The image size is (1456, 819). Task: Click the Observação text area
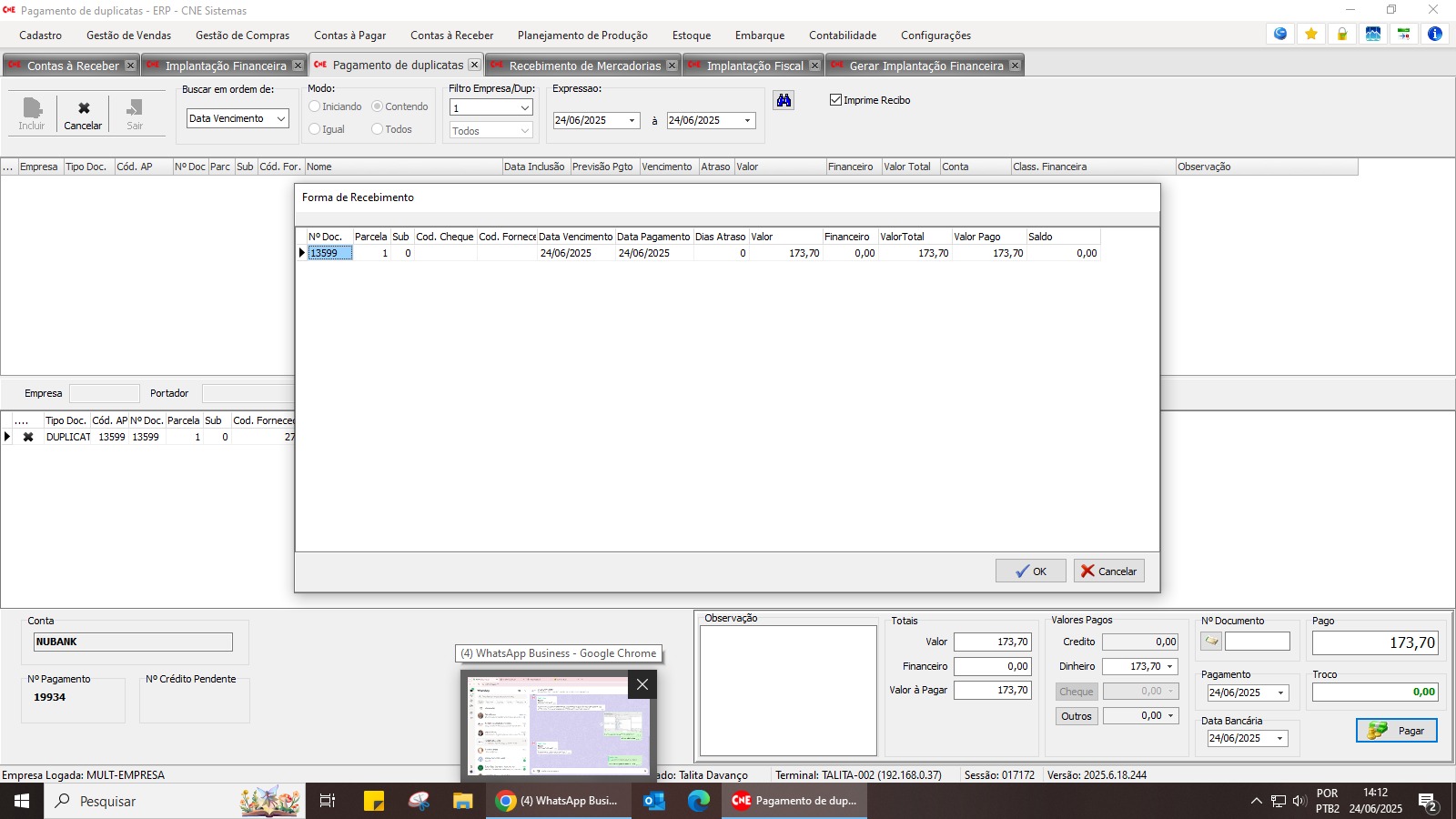(787, 690)
